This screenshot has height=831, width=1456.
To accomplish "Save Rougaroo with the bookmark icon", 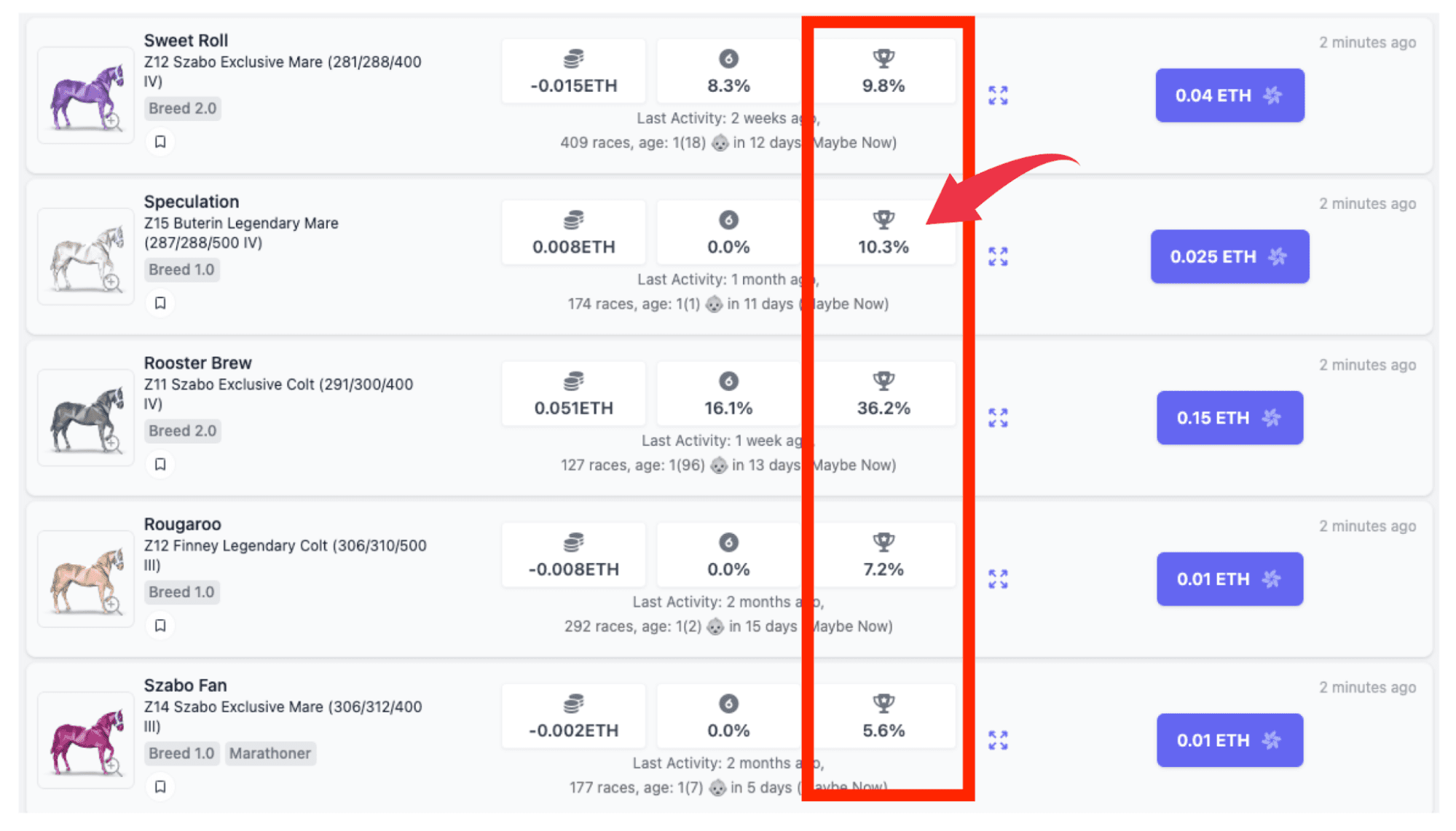I will tap(160, 626).
